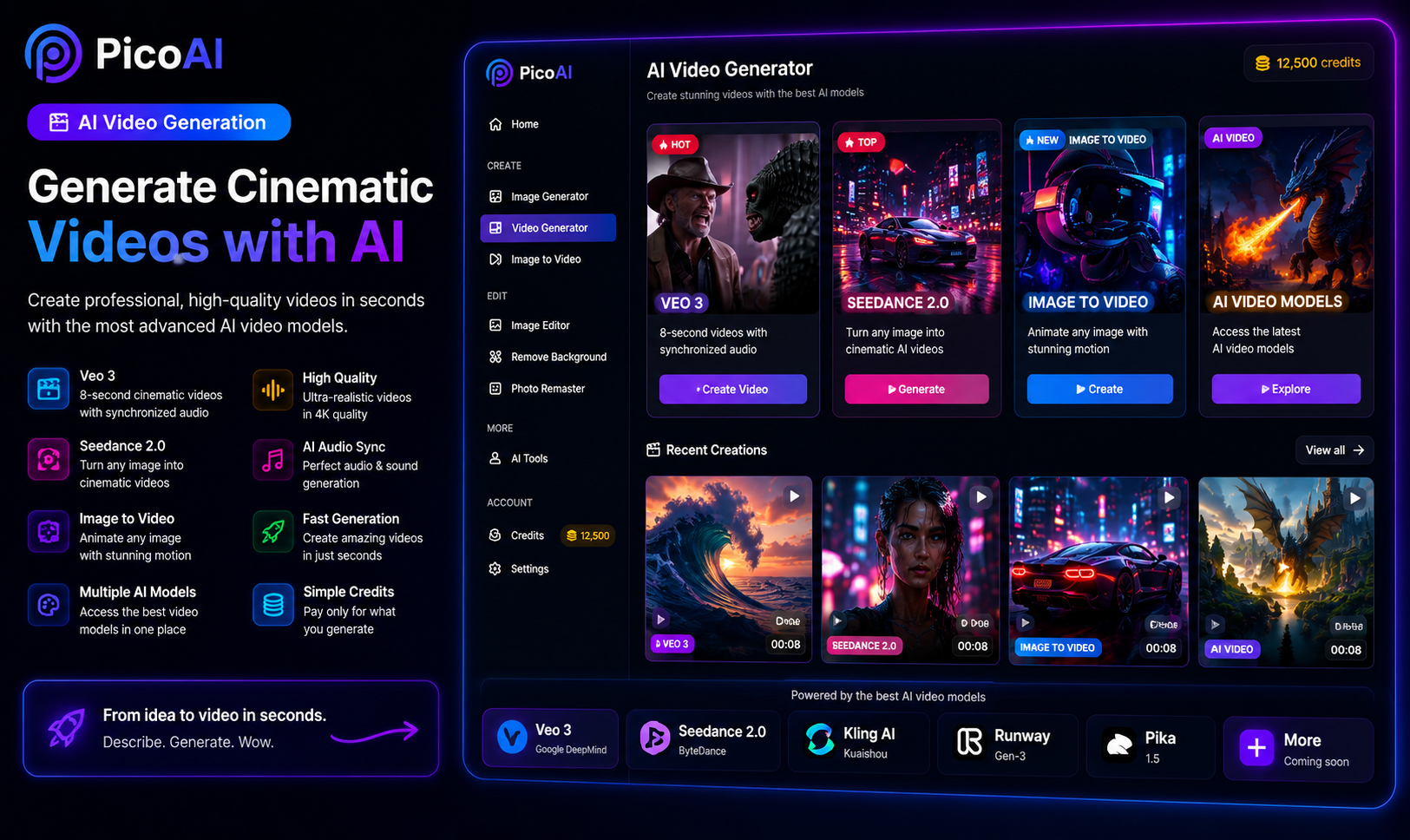
Task: Click the Simple Credits stacked coins icon
Action: pos(272,605)
